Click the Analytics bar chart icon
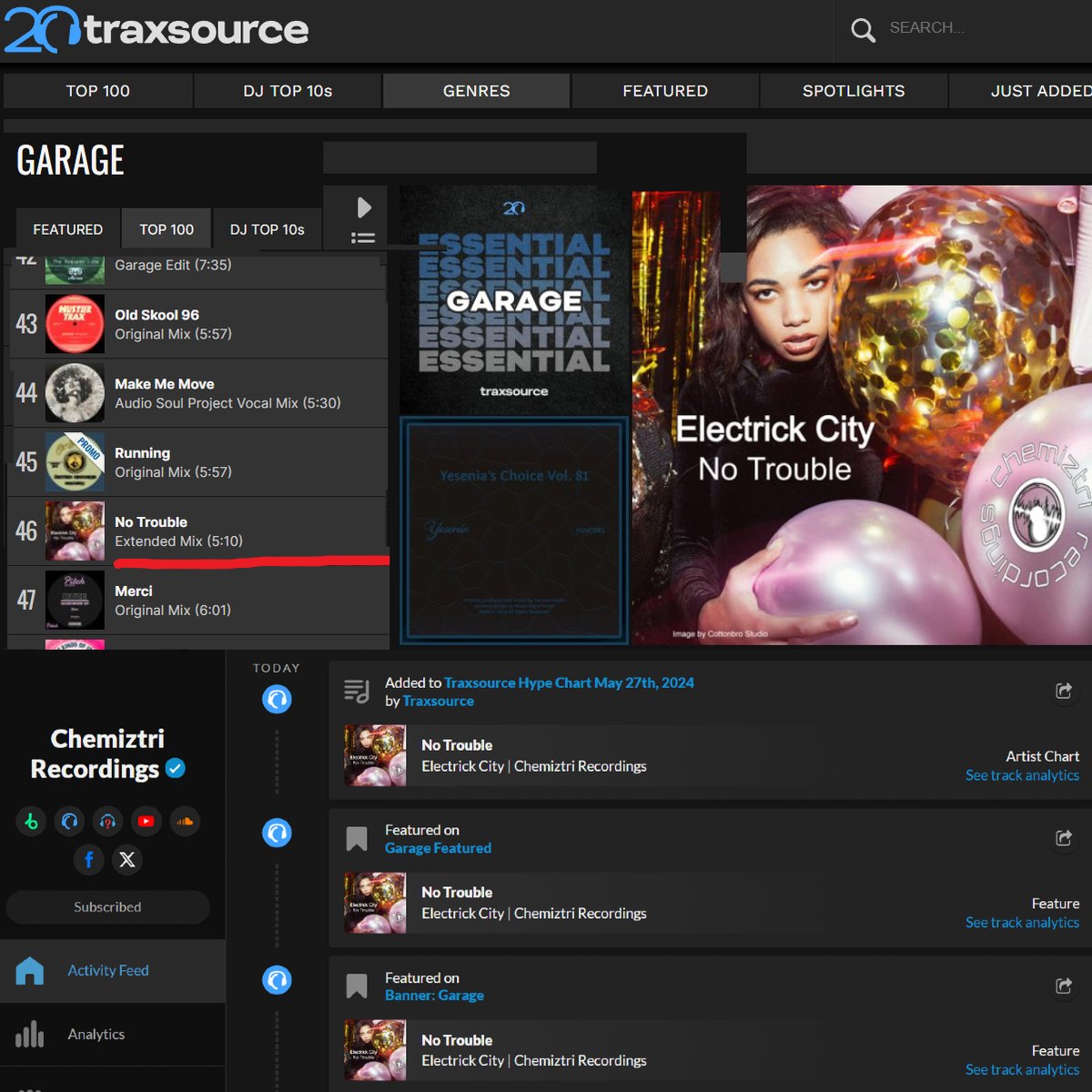Viewport: 1092px width, 1092px height. click(29, 1035)
